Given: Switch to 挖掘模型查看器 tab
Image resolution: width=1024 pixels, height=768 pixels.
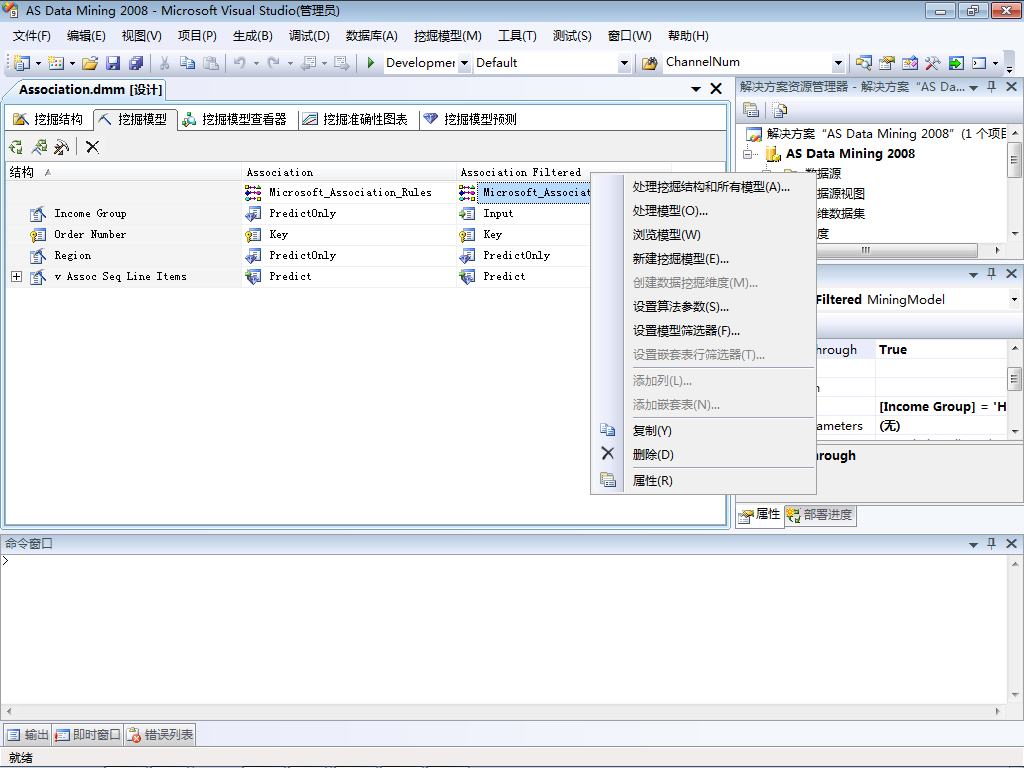Looking at the screenshot, I should tap(235, 119).
